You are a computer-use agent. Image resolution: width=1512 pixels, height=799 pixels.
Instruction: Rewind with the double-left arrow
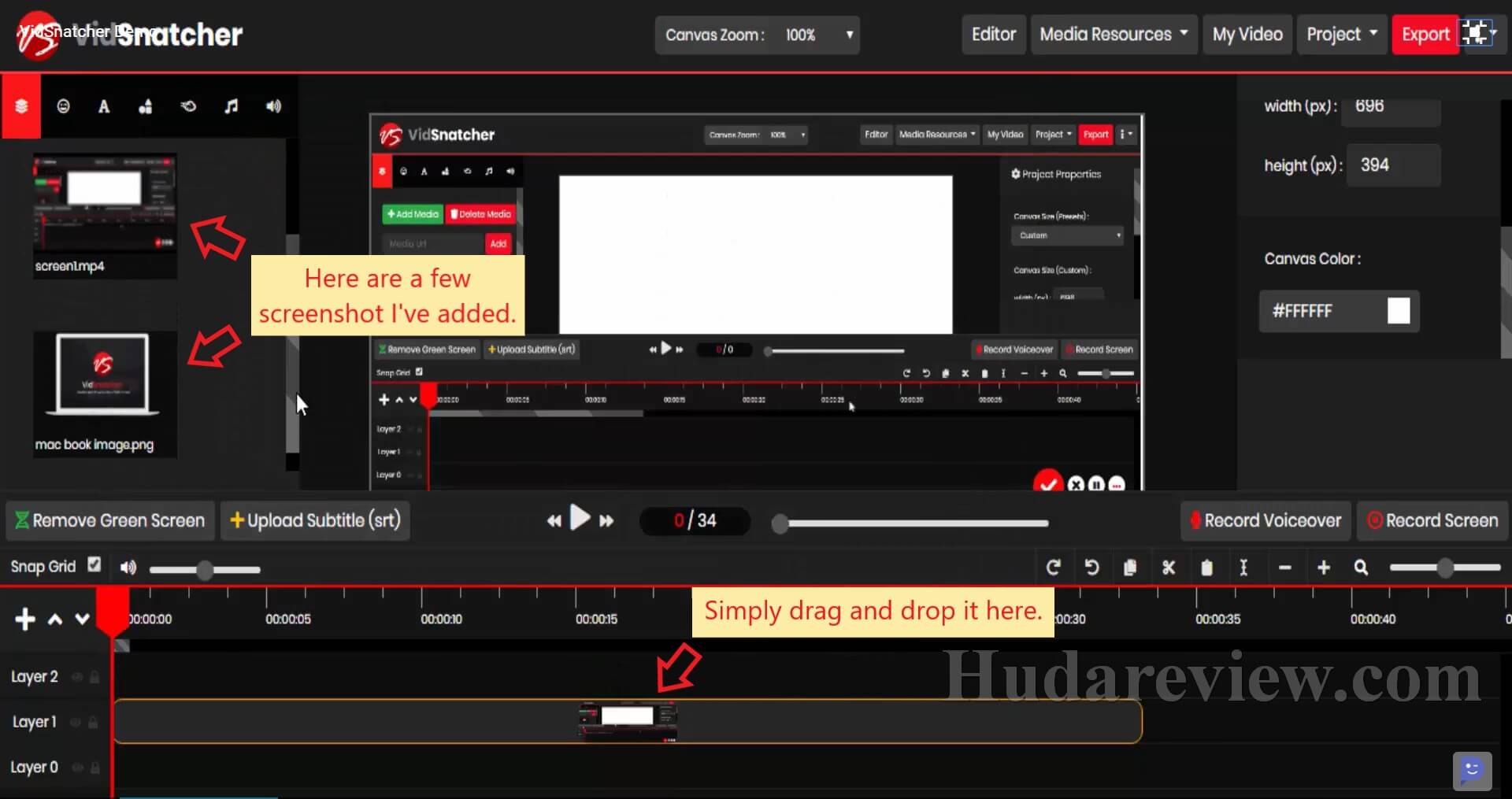pyautogui.click(x=554, y=520)
